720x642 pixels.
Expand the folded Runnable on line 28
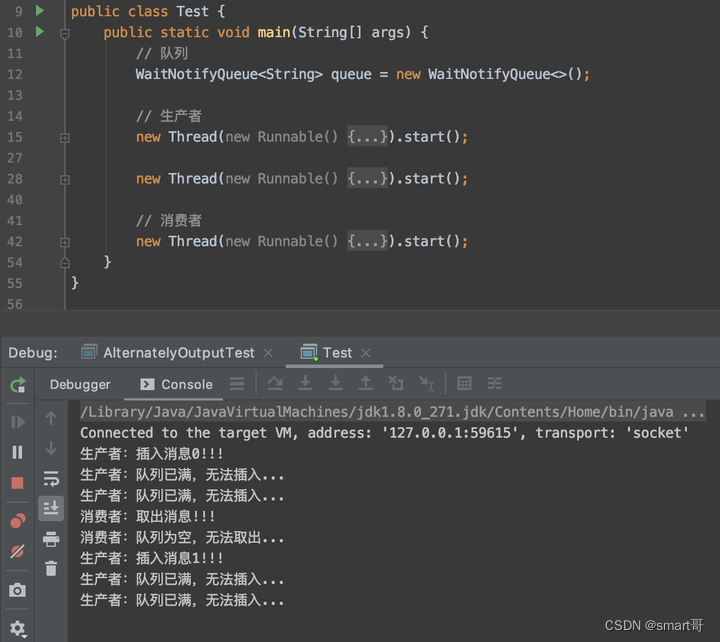[65, 180]
